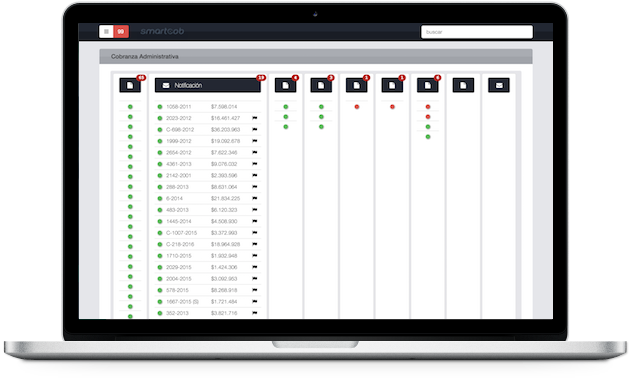Select case 1058-2011 in the list
This screenshot has width=632, height=378.
click(208, 107)
